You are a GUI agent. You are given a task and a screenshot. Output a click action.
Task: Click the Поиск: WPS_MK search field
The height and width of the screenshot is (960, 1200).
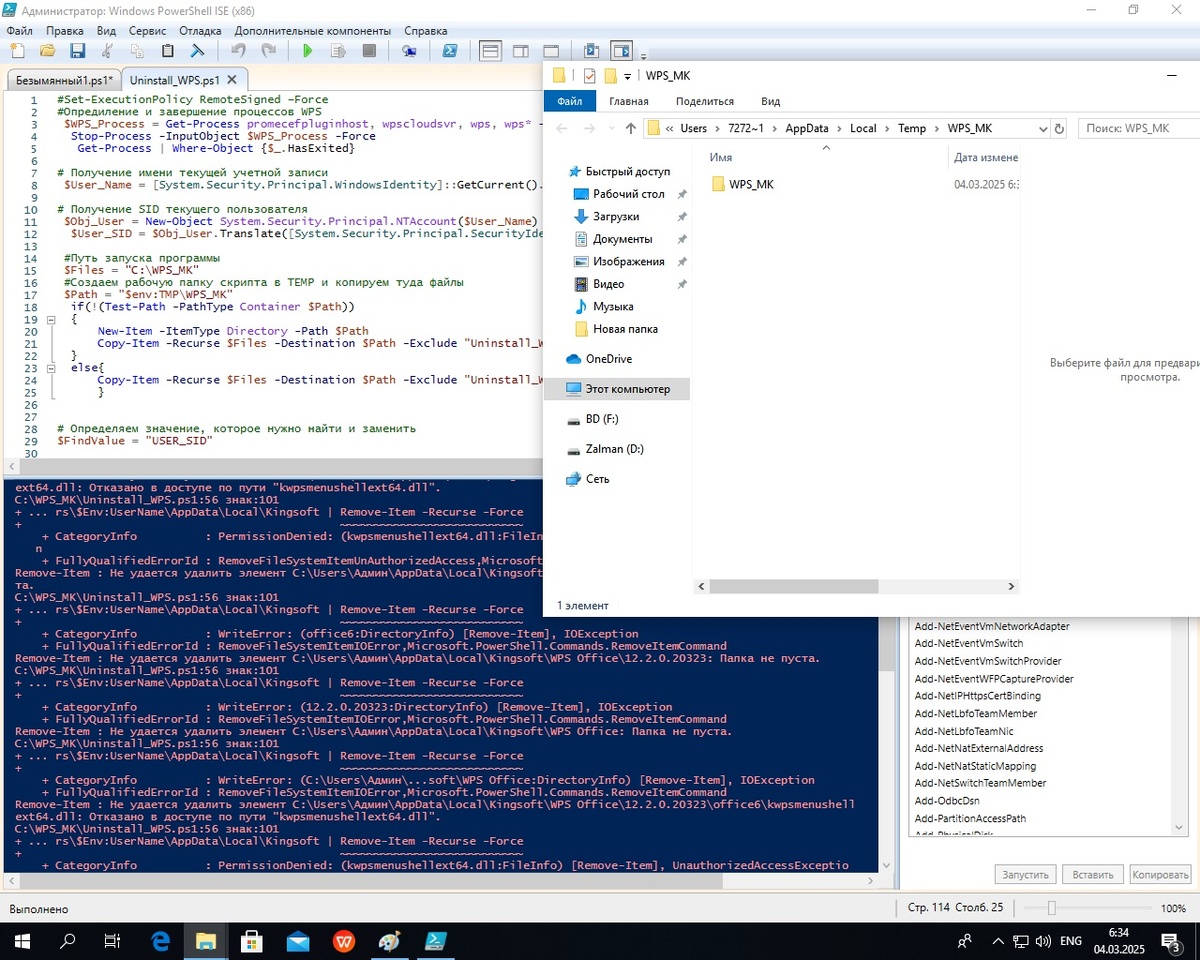[1139, 128]
